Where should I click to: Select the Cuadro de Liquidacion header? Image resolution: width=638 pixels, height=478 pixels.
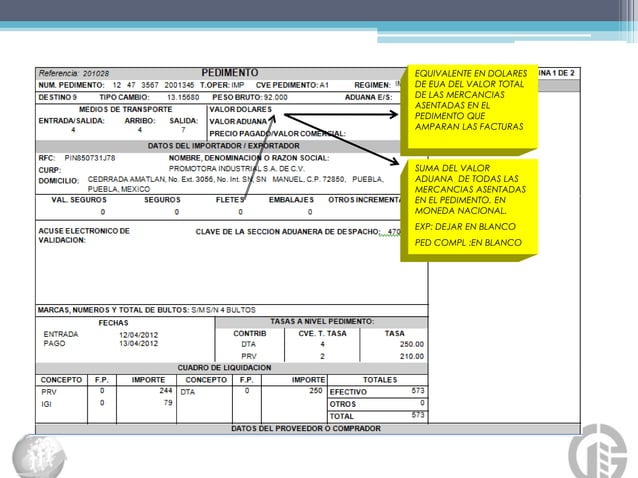(x=224, y=368)
